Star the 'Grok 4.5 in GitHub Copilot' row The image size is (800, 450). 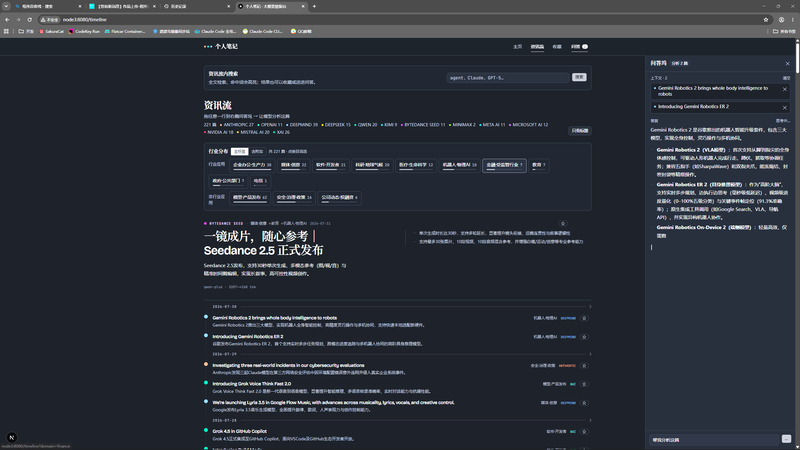(x=584, y=431)
